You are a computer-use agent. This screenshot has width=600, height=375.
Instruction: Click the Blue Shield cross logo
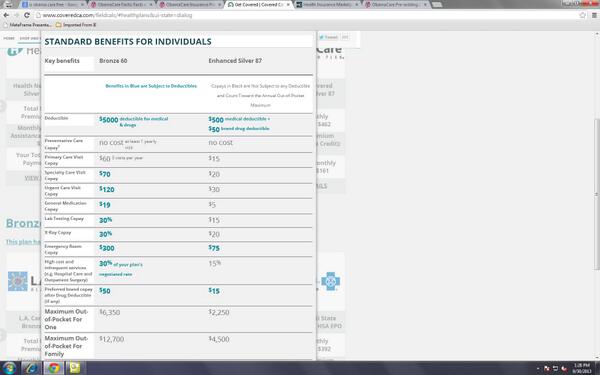[331, 281]
